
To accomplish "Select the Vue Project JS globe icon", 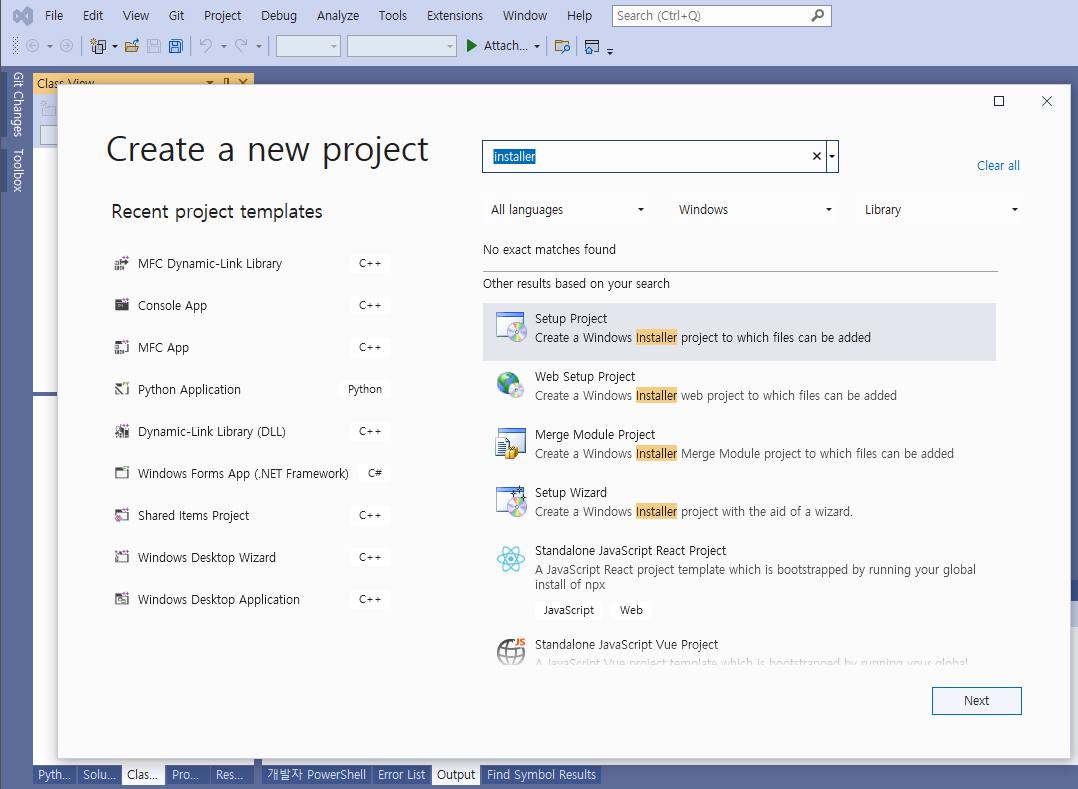I will pyautogui.click(x=512, y=652).
